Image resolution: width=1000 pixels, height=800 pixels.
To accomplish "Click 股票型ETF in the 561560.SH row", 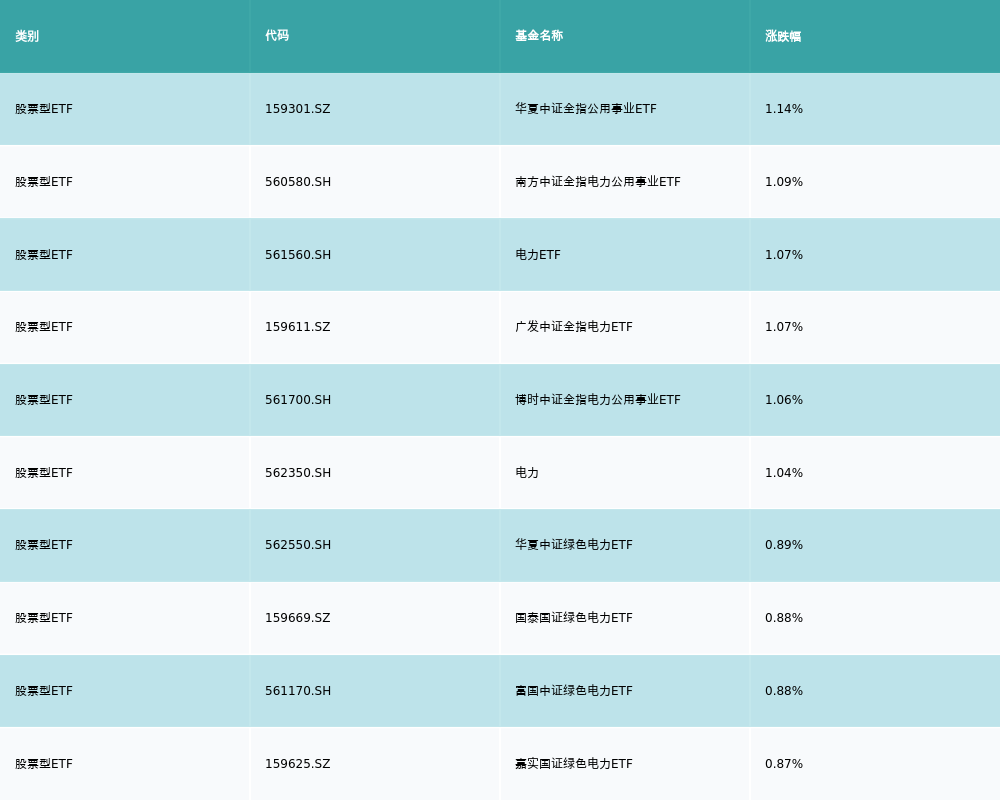I will click(x=44, y=255).
